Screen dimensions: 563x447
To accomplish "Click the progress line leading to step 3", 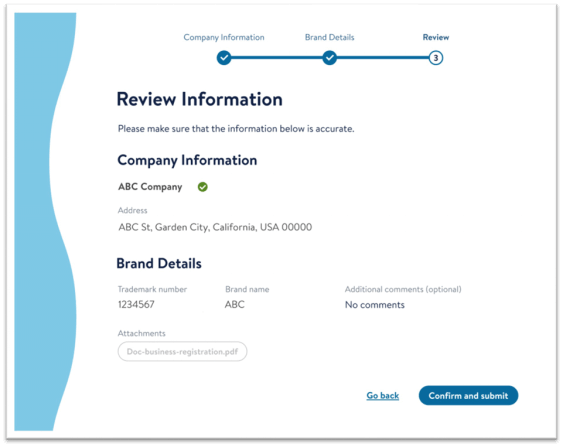I will click(382, 57).
